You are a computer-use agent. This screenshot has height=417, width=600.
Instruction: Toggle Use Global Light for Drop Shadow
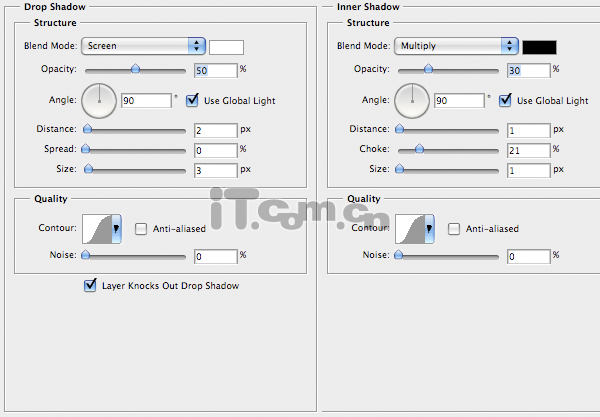(x=192, y=100)
